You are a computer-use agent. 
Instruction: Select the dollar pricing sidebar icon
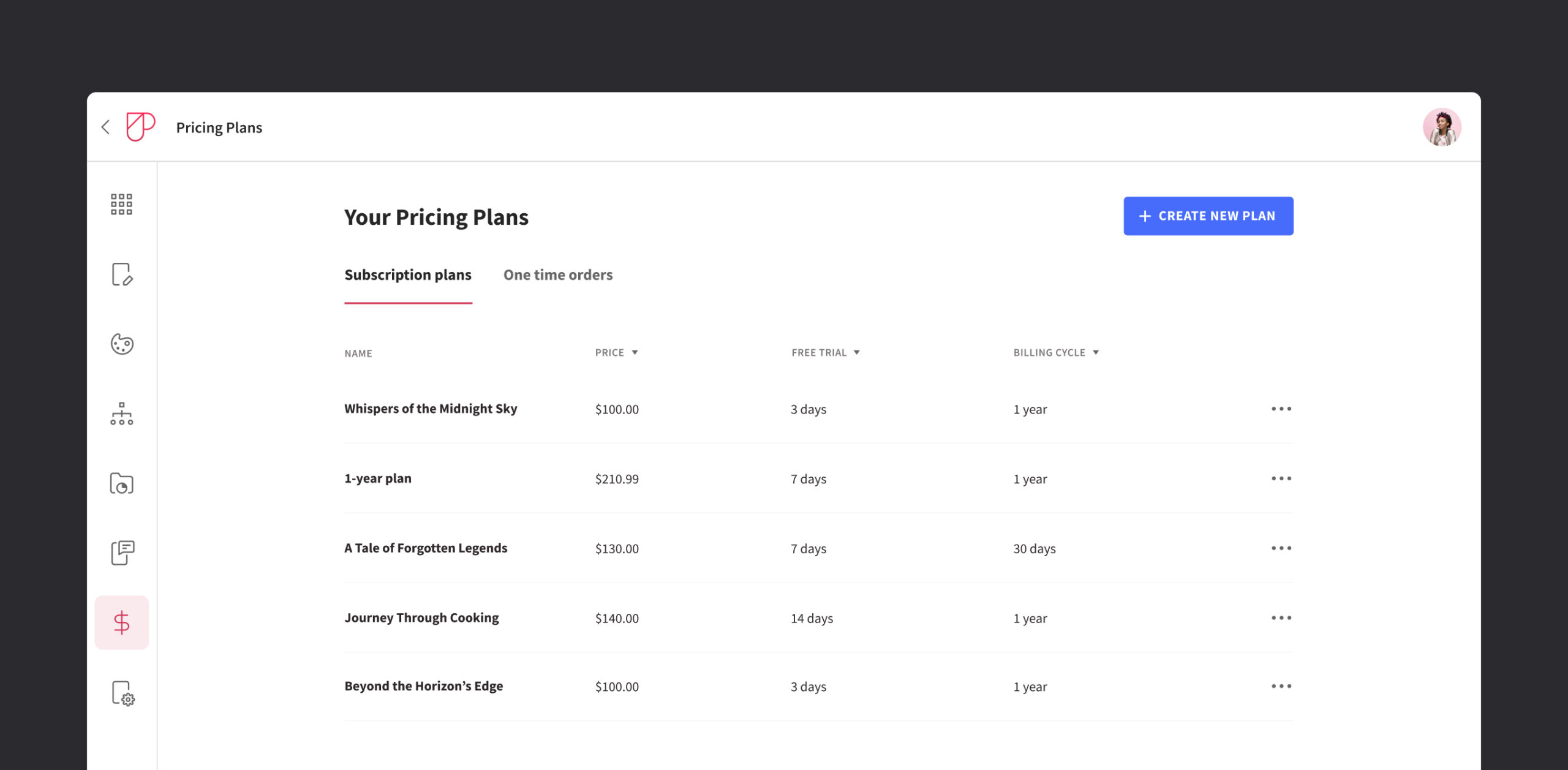(x=121, y=622)
